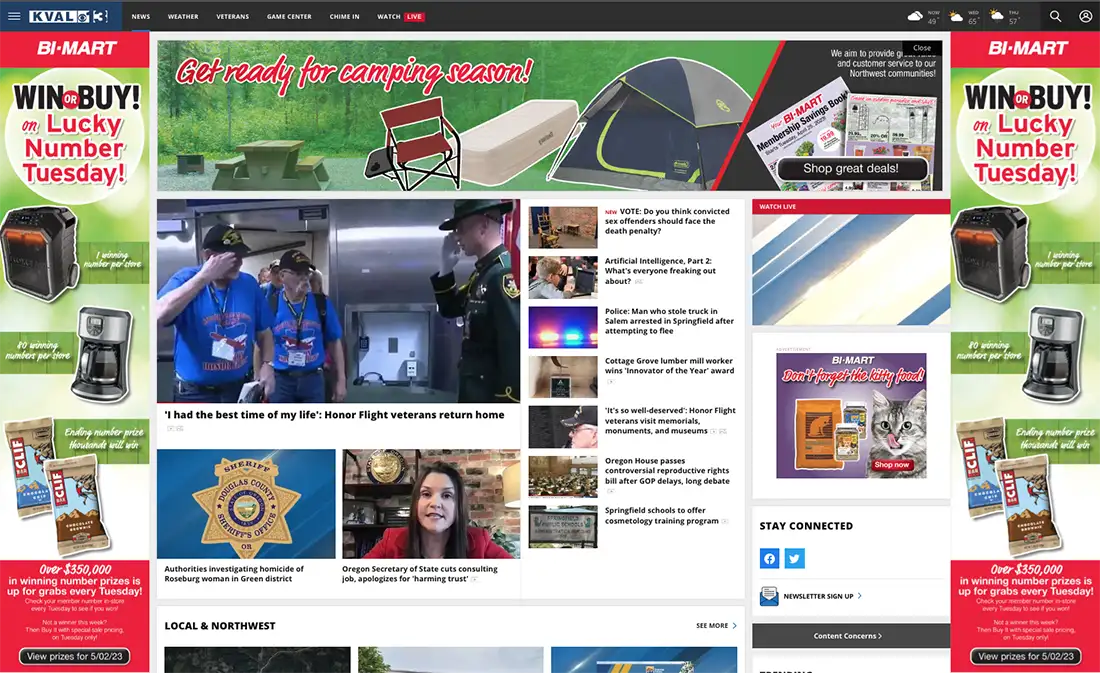This screenshot has width=1100, height=673.
Task: Open the saluting veterans main story image
Action: click(x=338, y=300)
